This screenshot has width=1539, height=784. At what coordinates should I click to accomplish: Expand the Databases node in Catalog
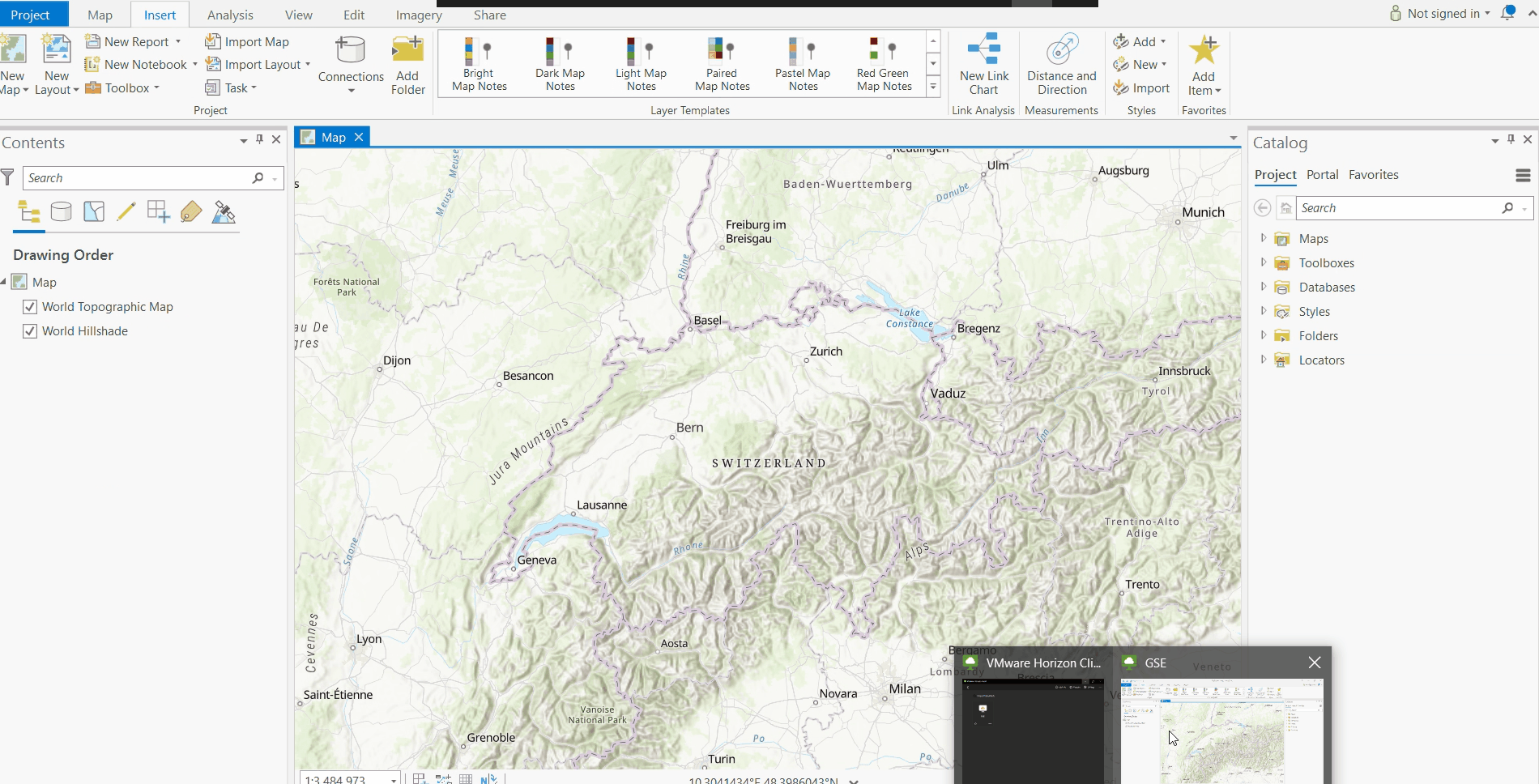tap(1263, 288)
